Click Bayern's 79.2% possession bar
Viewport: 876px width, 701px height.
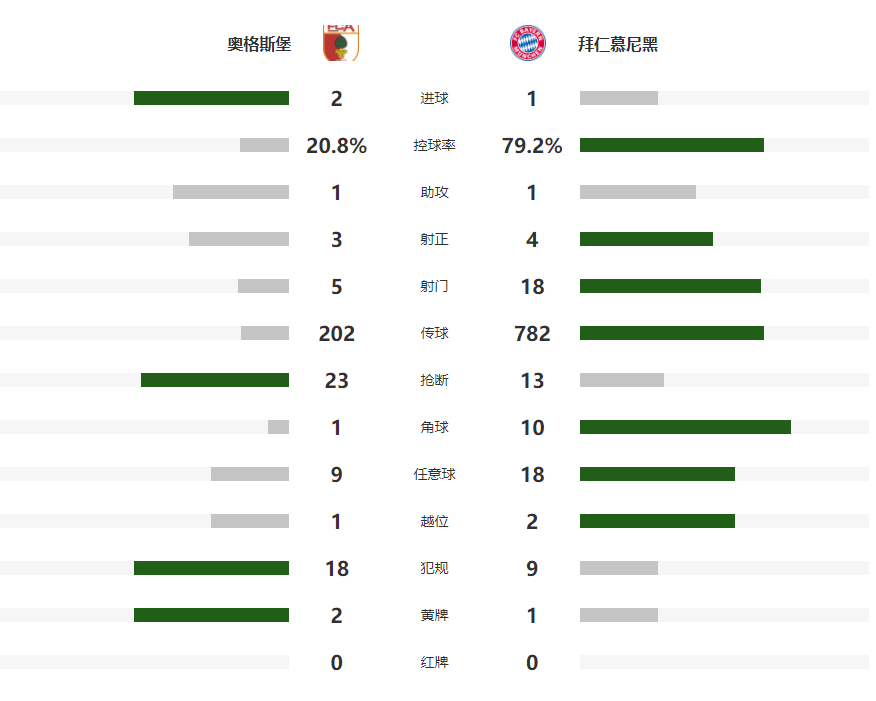pos(672,145)
